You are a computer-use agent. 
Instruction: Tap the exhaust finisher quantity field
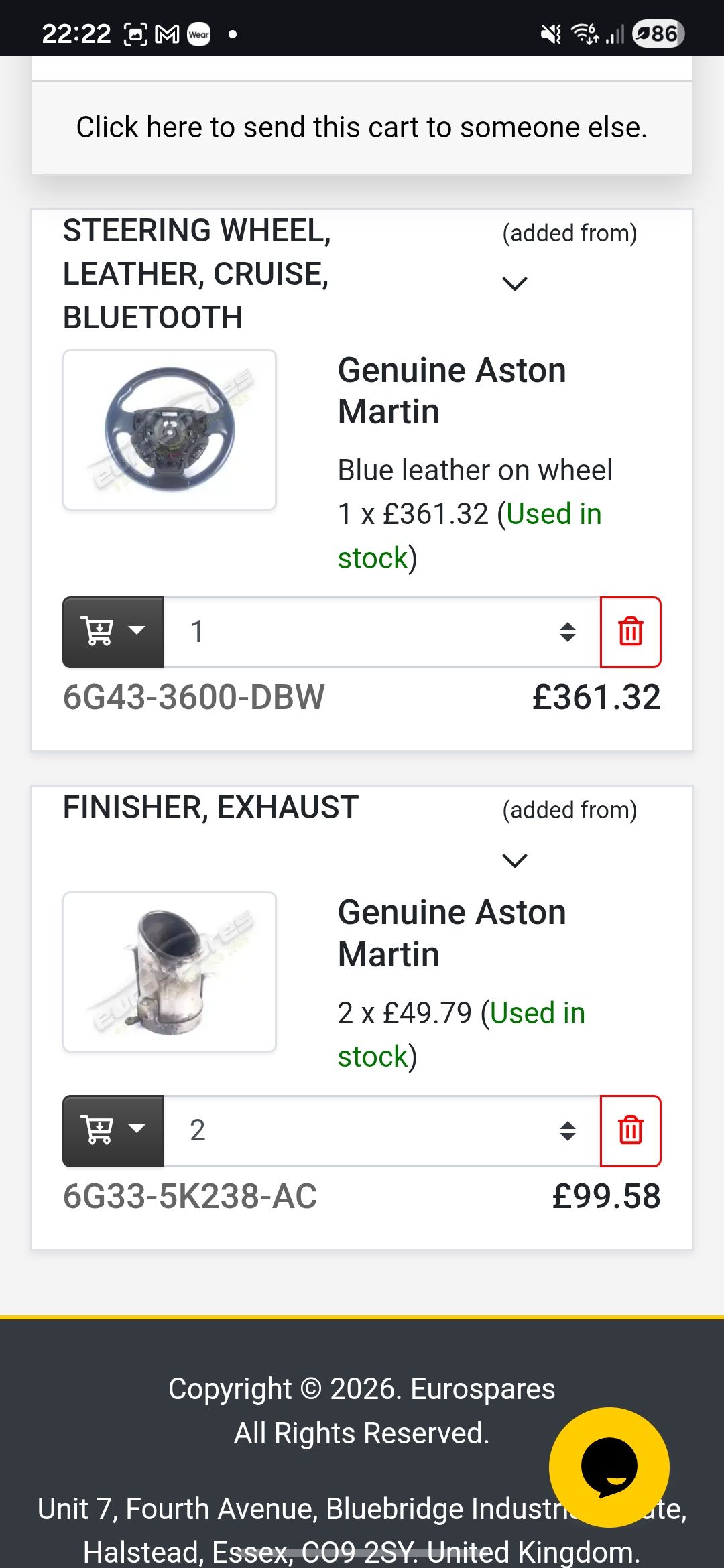(362, 1130)
